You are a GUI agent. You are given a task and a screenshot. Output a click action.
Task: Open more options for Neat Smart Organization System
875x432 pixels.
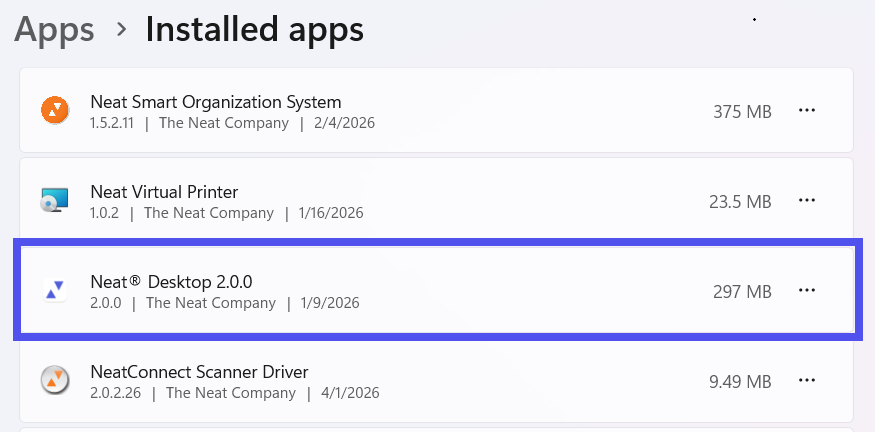pos(807,111)
